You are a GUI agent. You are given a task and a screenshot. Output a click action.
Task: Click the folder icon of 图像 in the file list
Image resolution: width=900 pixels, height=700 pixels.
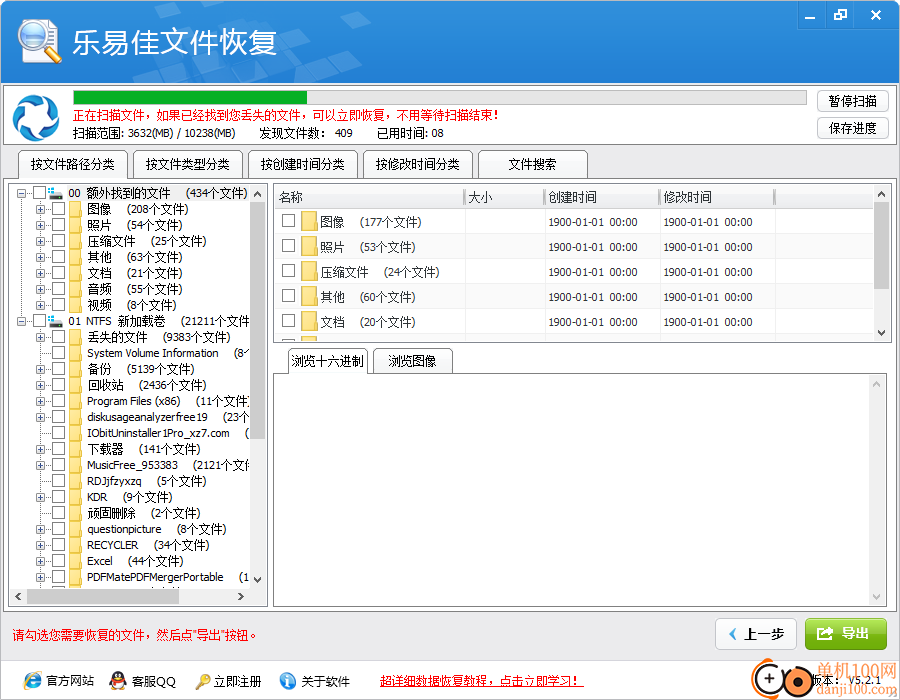point(309,221)
